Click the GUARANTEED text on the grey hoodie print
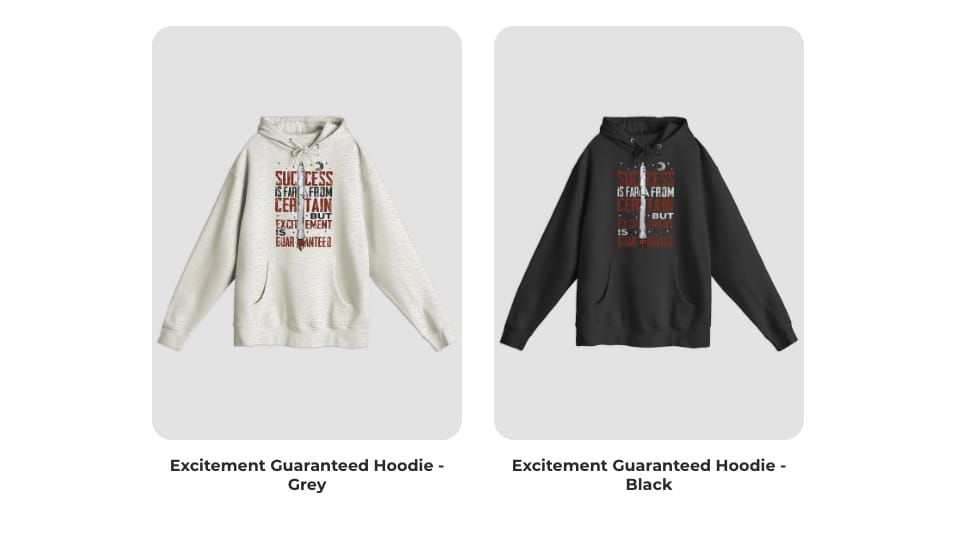This screenshot has height=539, width=958. [x=304, y=242]
